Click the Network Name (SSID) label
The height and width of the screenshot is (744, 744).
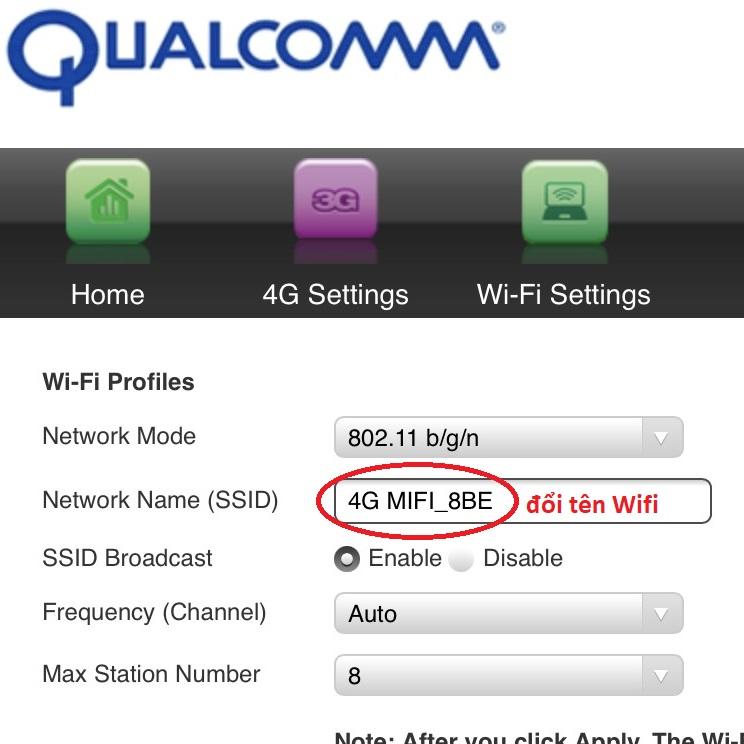coord(160,500)
